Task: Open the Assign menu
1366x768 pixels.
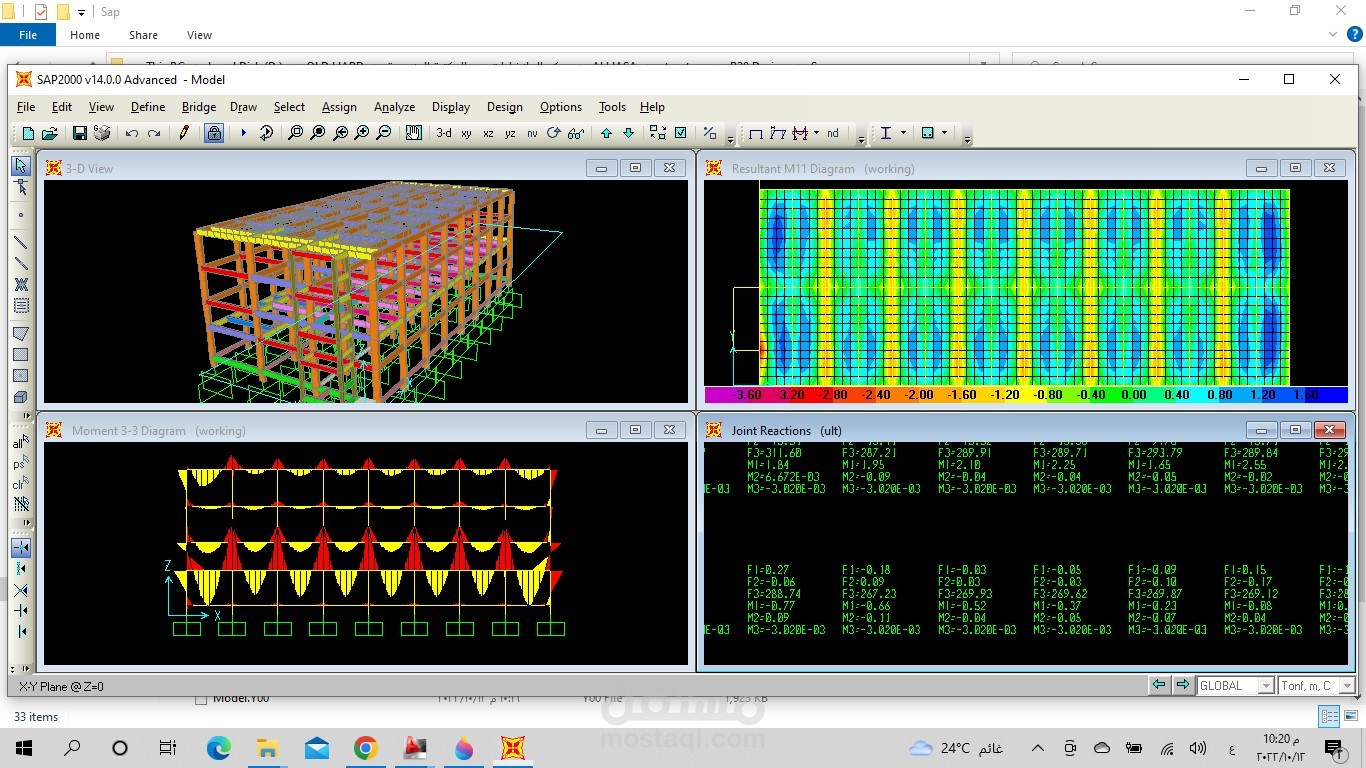Action: (x=339, y=107)
